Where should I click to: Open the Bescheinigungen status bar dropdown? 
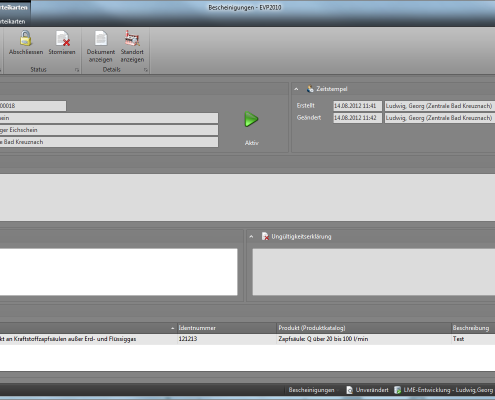pyautogui.click(x=338, y=390)
